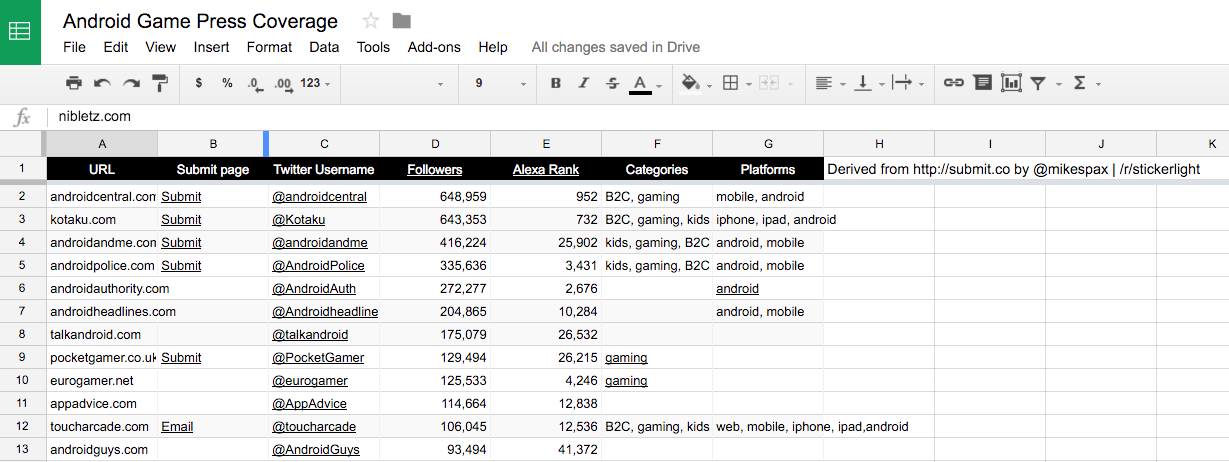This screenshot has height=462, width=1229.
Task: Select column A header
Action: pos(102,144)
